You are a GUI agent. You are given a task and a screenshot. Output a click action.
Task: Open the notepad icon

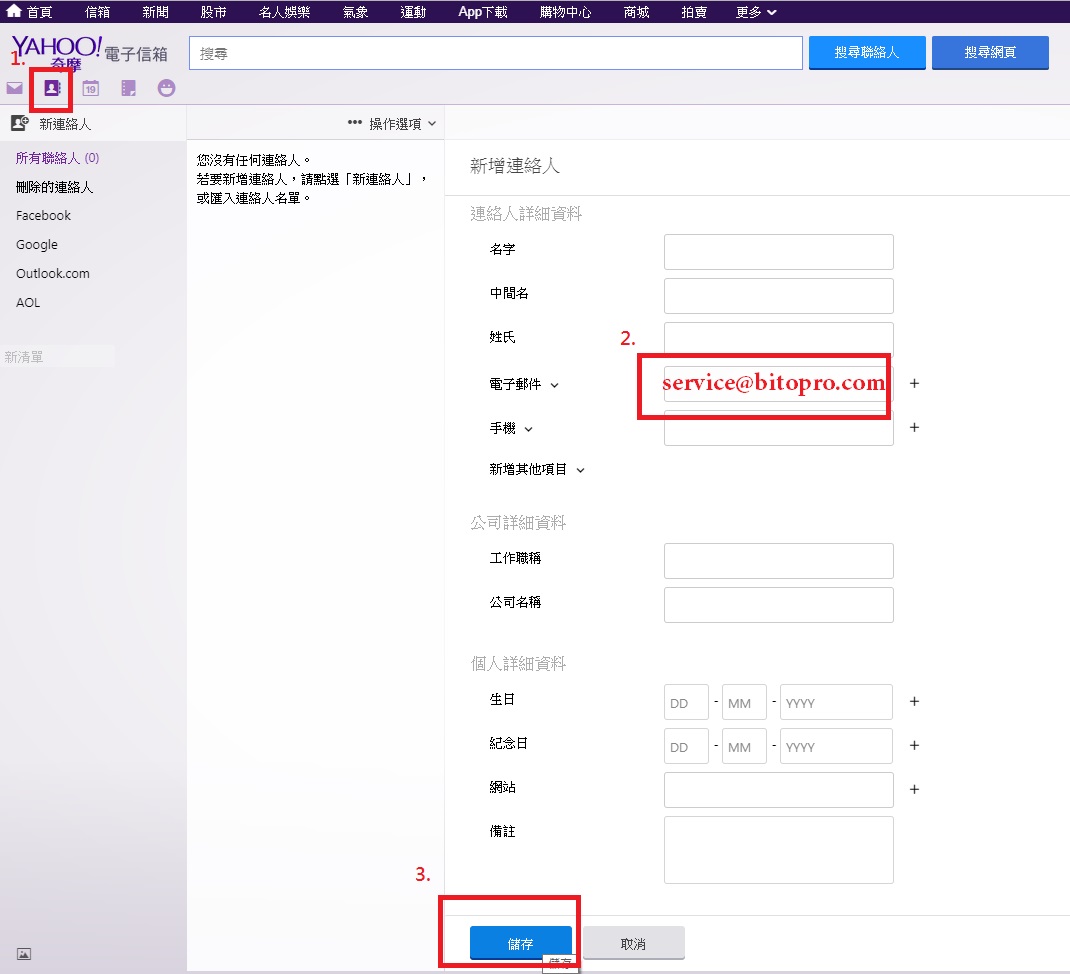[128, 88]
